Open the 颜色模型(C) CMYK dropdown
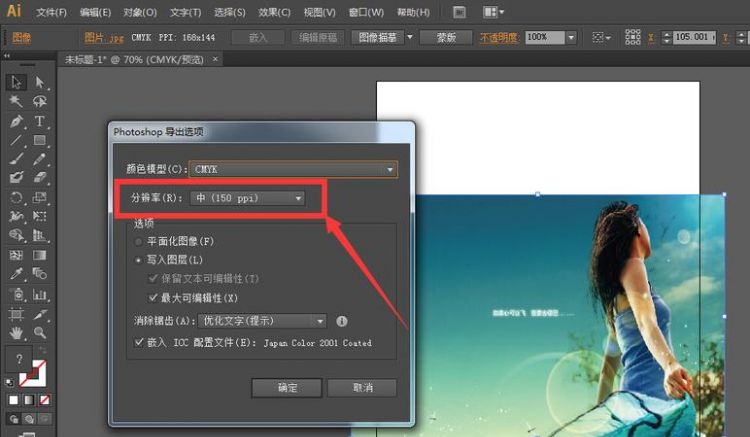This screenshot has height=437, width=750. pyautogui.click(x=293, y=169)
